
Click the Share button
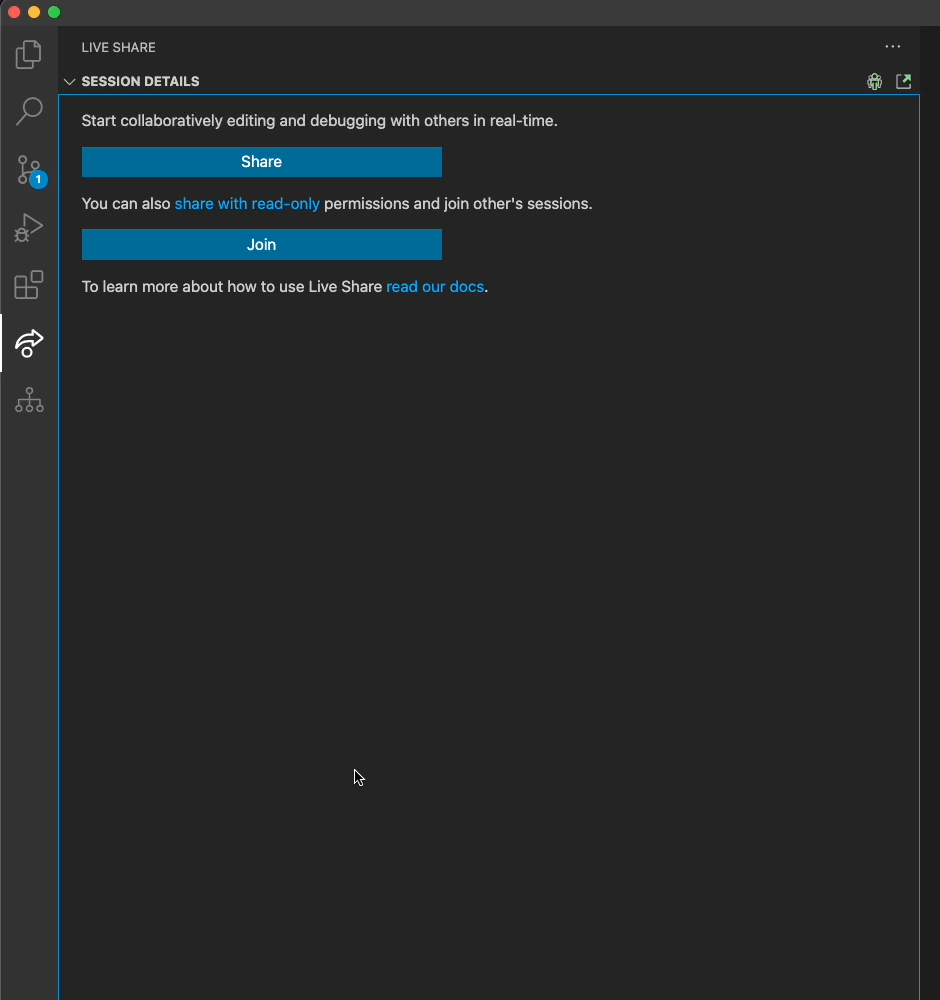coord(261,162)
